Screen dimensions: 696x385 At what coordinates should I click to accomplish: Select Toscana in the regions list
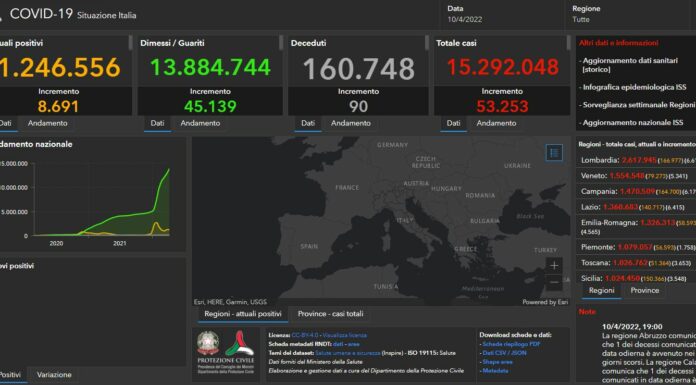tap(637, 263)
